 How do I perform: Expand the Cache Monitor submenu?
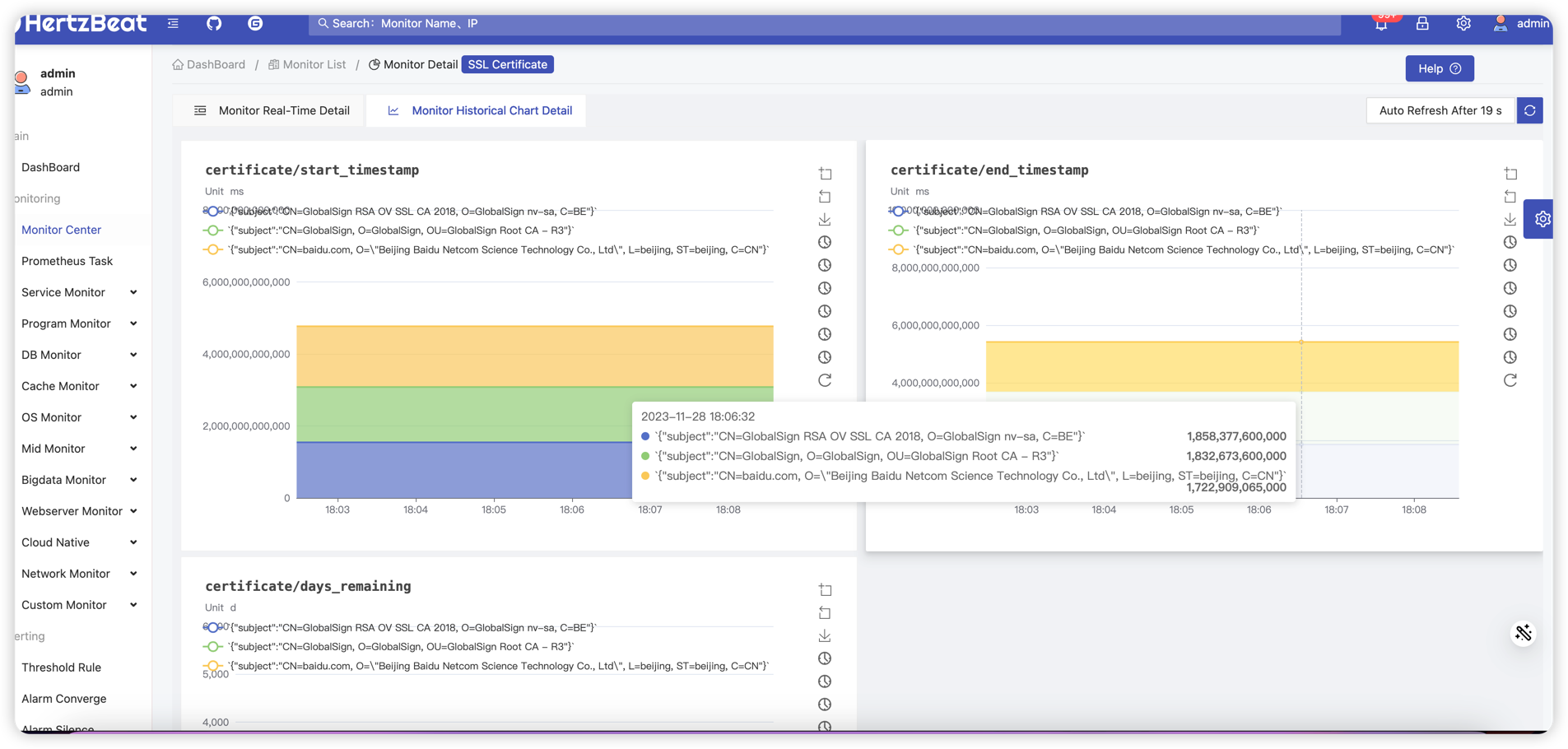tap(79, 386)
